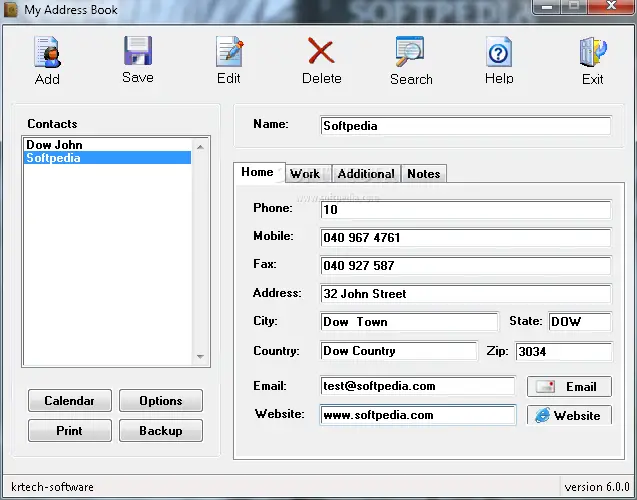Click browser icon on Website button
The height and width of the screenshot is (500, 637).
click(x=542, y=415)
